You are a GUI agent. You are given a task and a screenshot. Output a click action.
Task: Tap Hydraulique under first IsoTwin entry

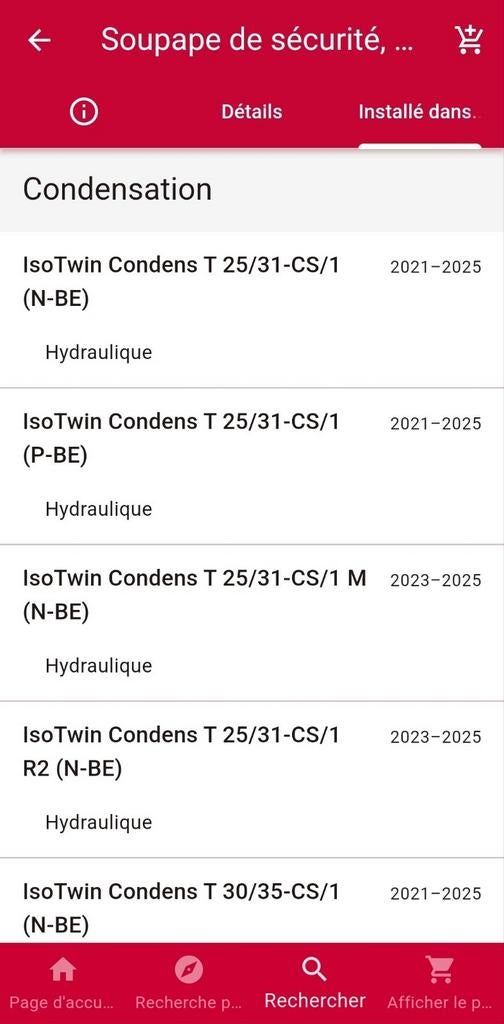(x=99, y=353)
